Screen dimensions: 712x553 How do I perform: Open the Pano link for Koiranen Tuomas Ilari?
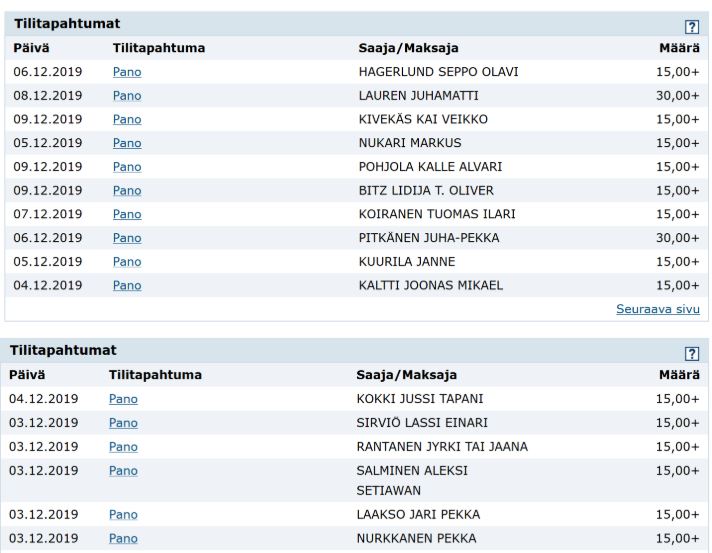[127, 214]
